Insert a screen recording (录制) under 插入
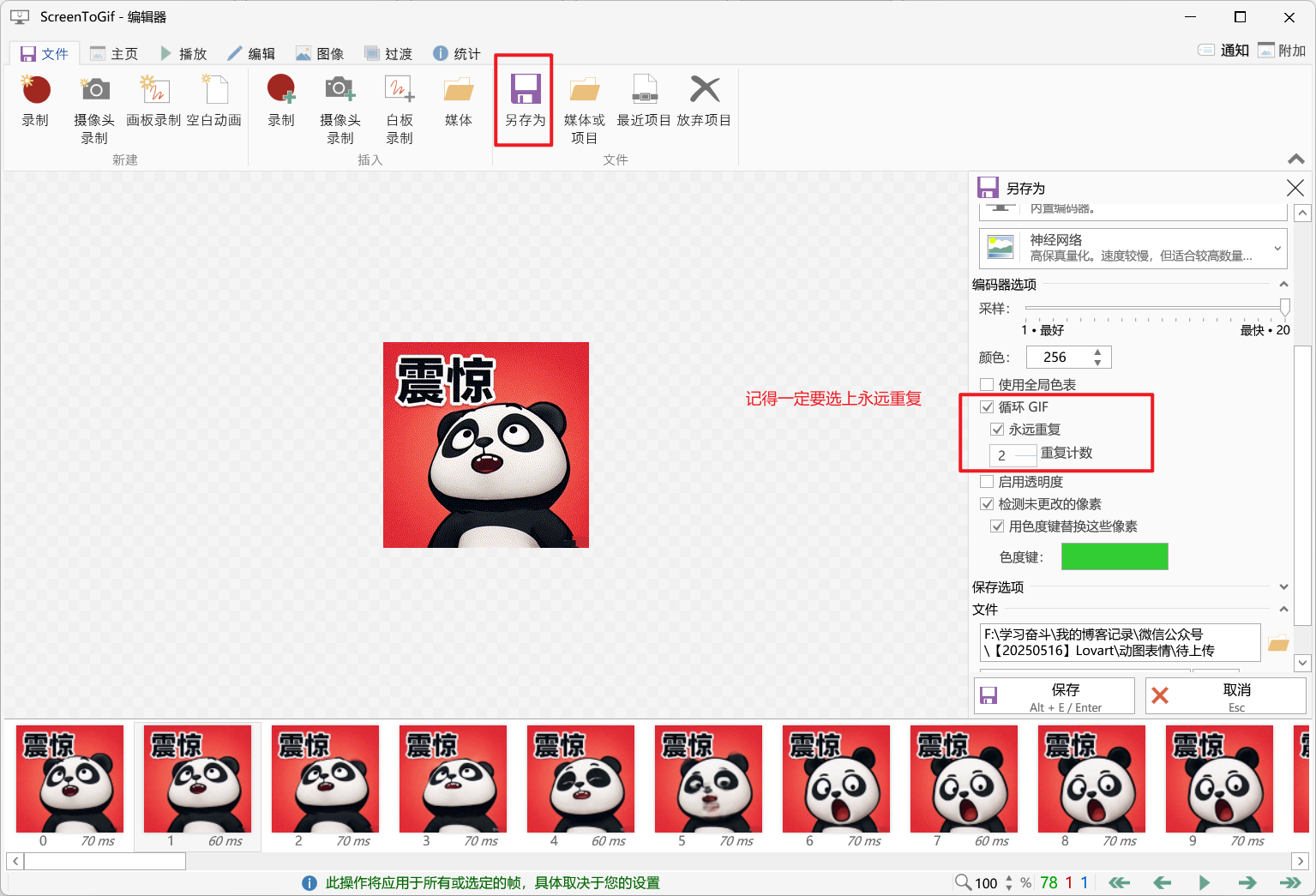Viewport: 1316px width, 896px height. [281, 102]
